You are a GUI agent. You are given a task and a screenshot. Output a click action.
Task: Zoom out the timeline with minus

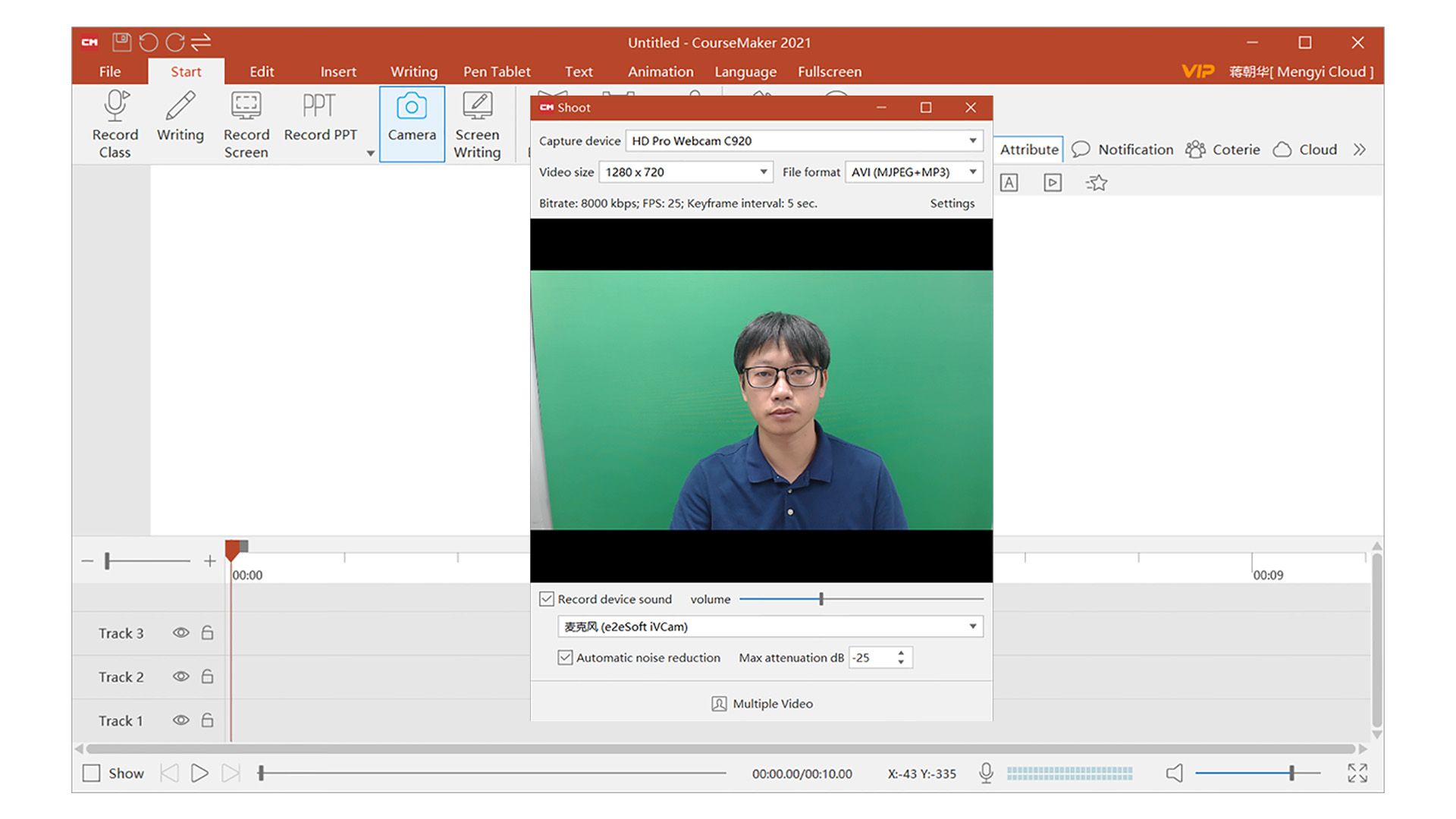coord(87,561)
